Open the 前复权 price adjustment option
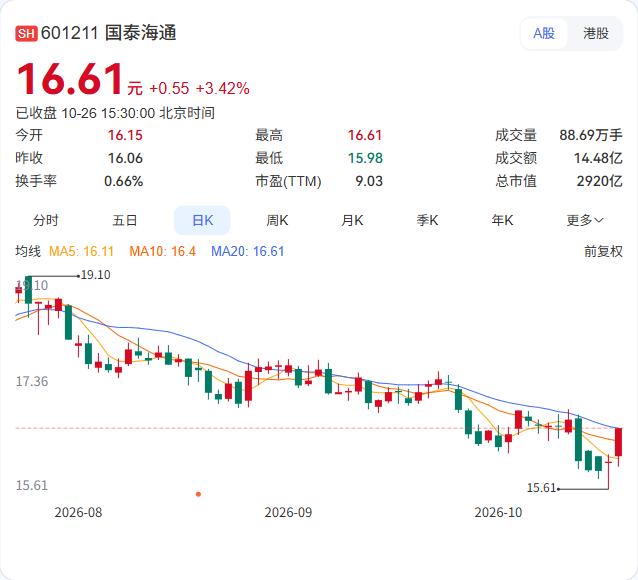Screen dimensions: 638x580 (603, 251)
